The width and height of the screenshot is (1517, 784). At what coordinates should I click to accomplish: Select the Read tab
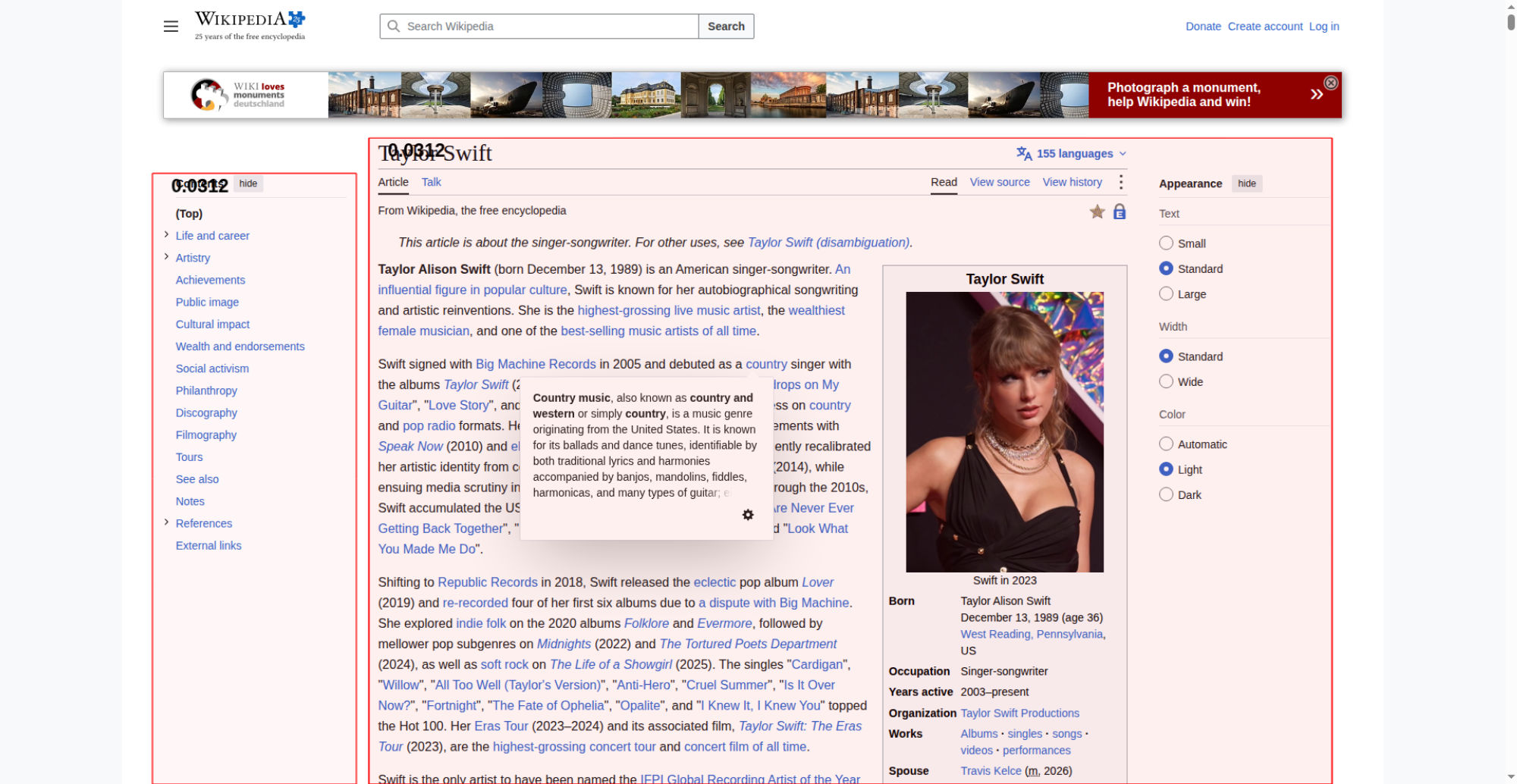tap(944, 182)
